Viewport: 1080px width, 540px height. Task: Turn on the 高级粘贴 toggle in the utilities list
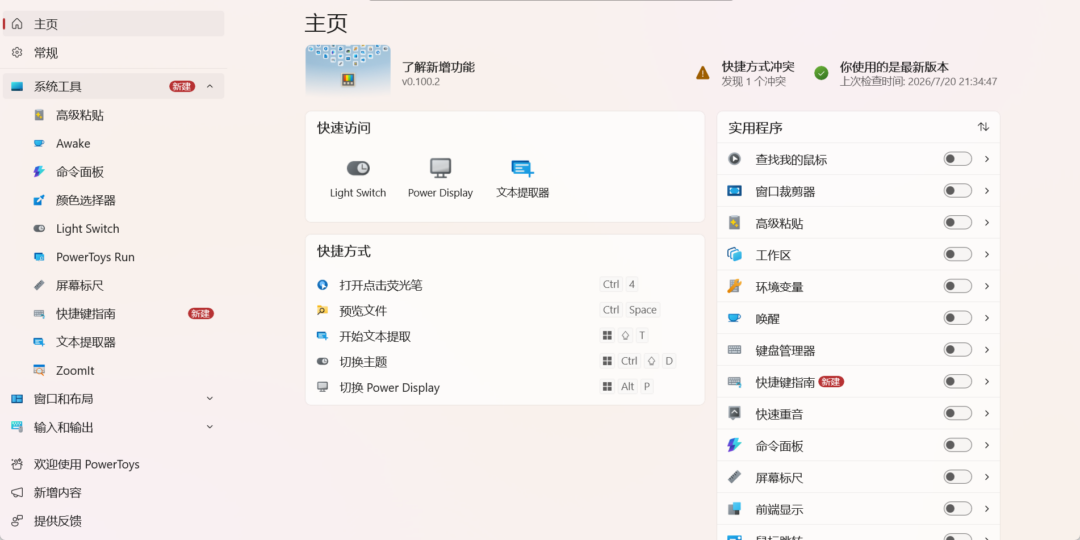click(x=957, y=222)
